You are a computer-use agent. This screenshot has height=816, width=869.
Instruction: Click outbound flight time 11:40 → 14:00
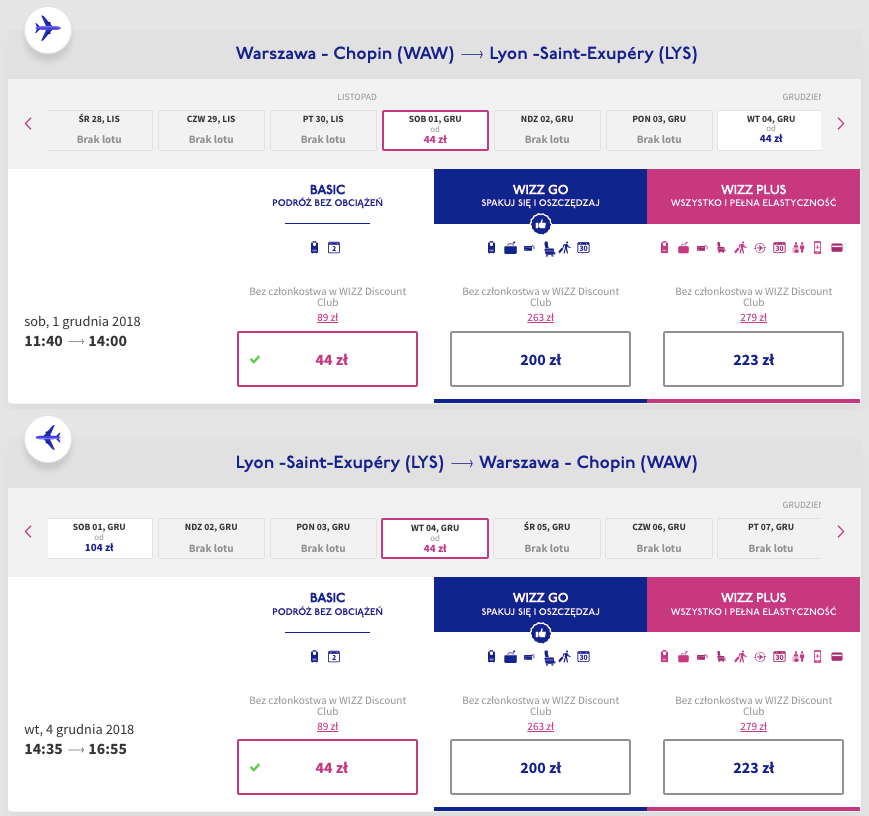[x=75, y=341]
